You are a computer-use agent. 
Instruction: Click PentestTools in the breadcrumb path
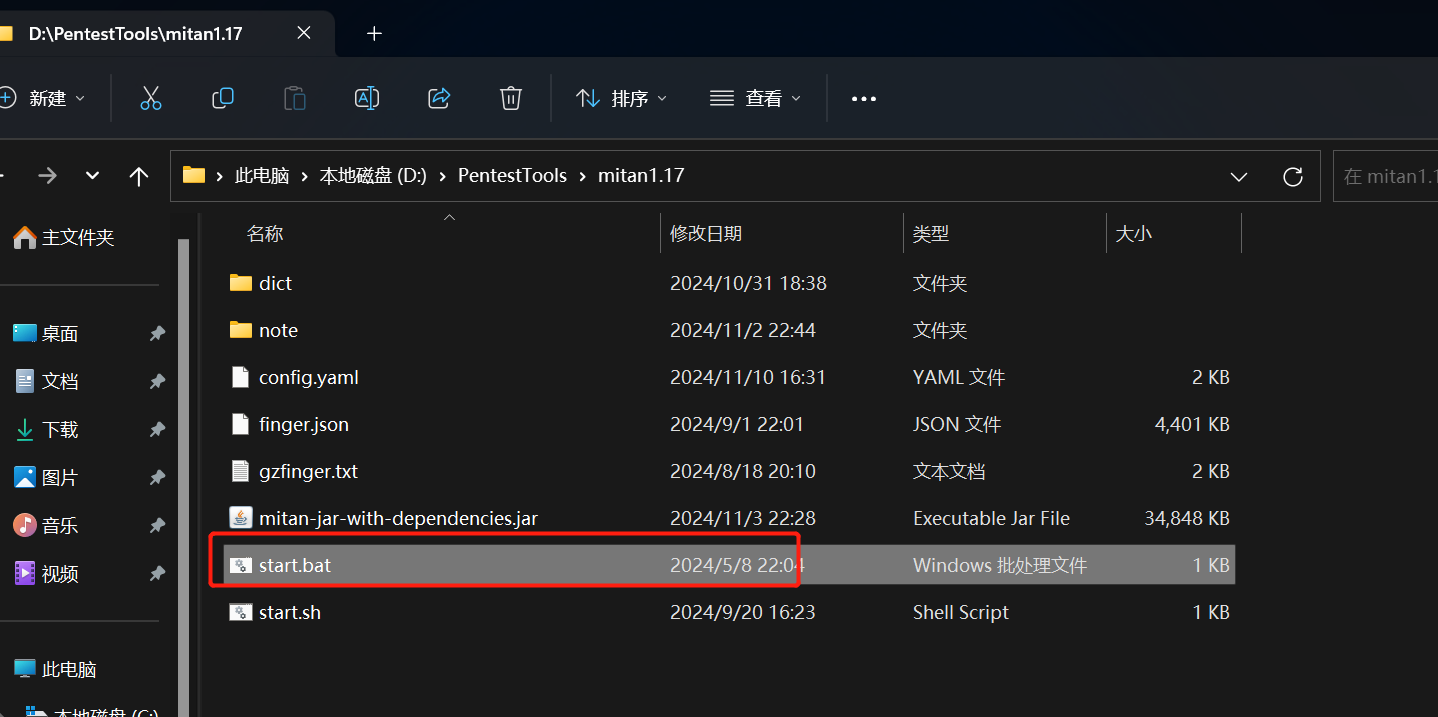pyautogui.click(x=512, y=176)
